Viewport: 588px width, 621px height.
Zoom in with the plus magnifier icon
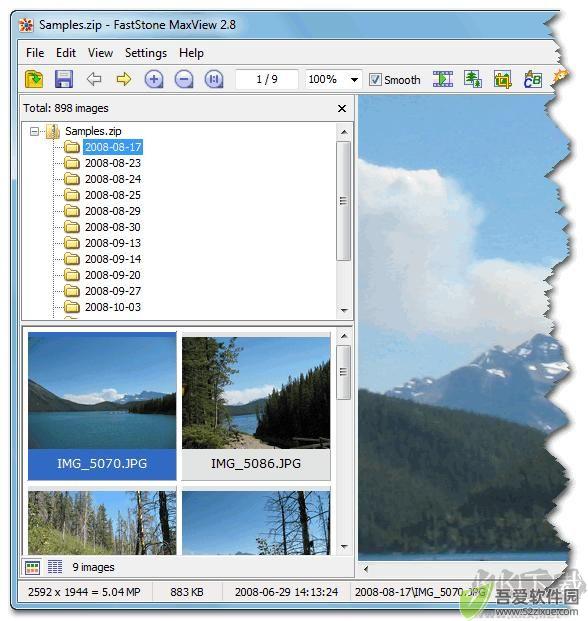[154, 79]
